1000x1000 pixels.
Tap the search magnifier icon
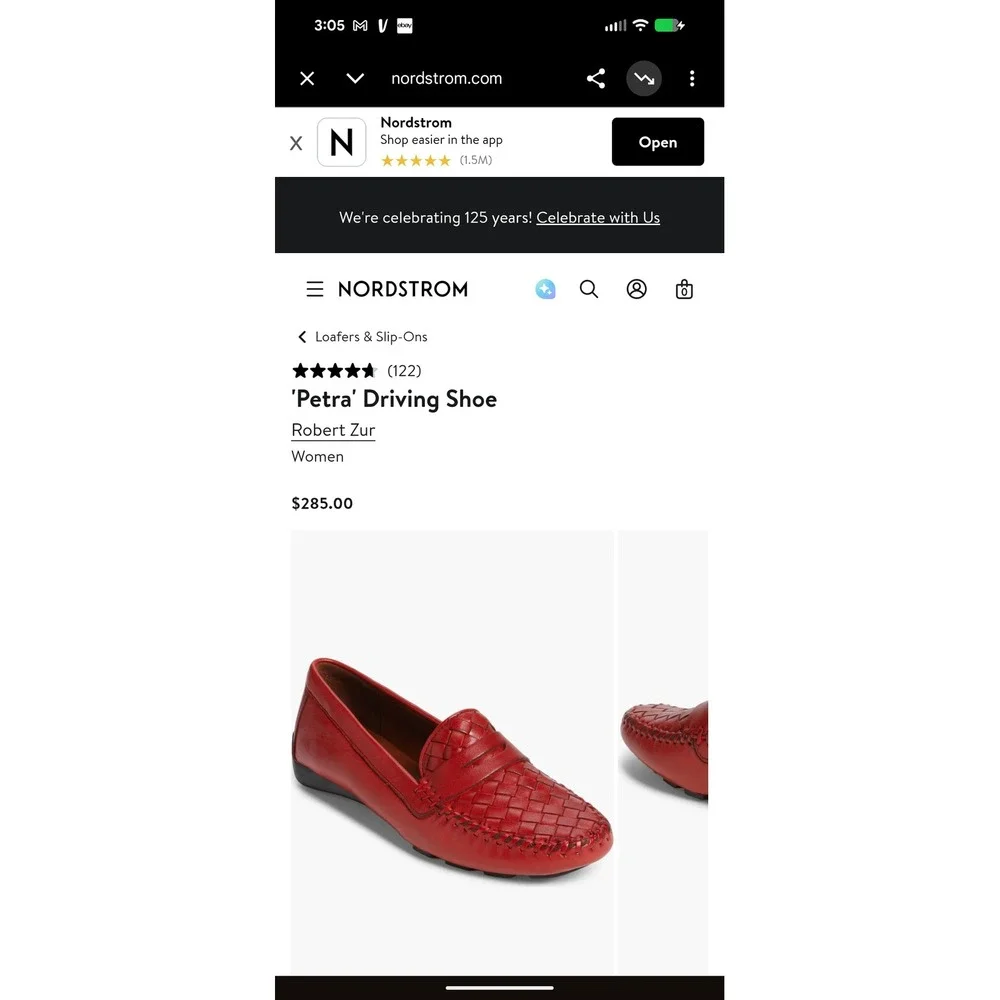coord(589,289)
